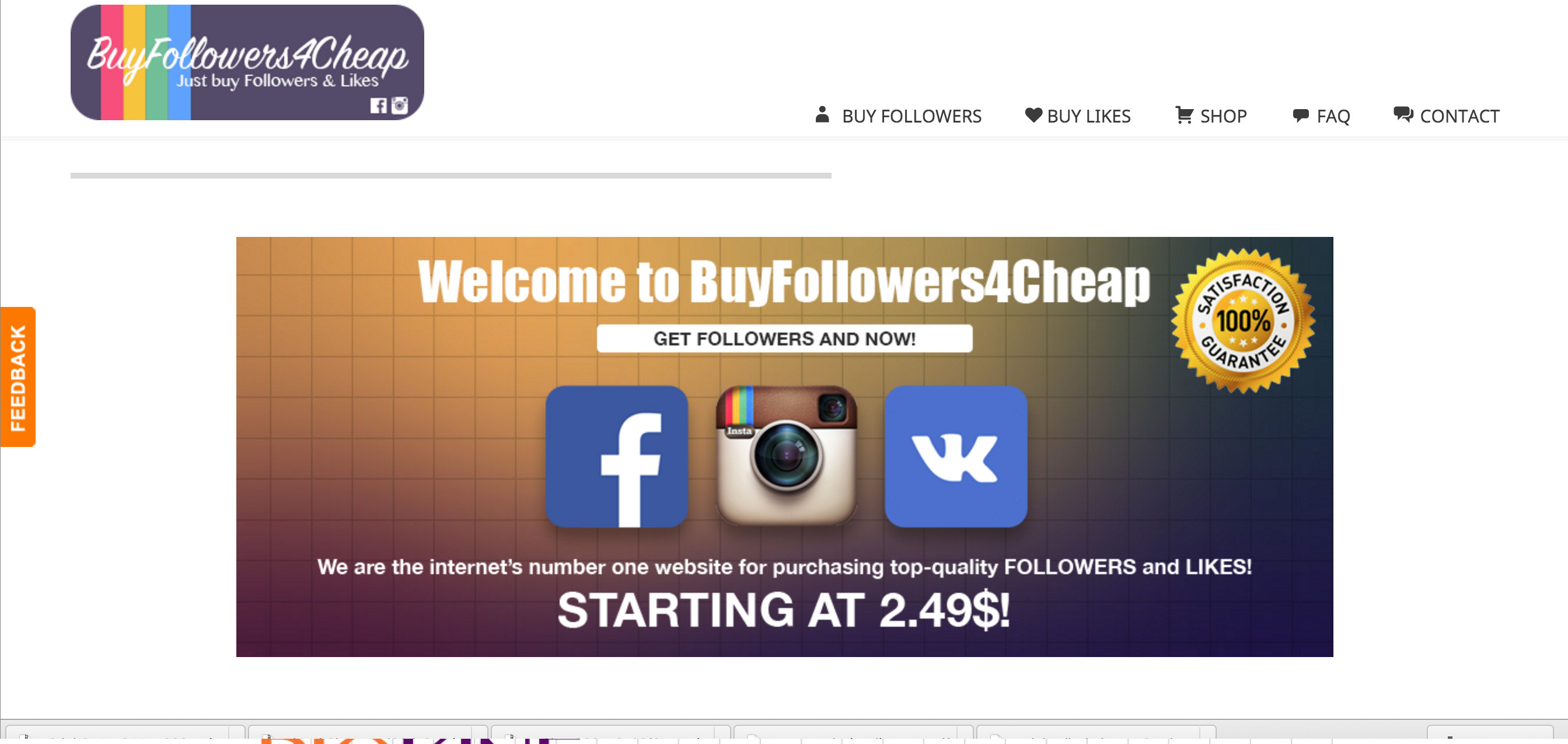
Task: Click the chat bubbles icon beside Contact
Action: pyautogui.click(x=1403, y=114)
